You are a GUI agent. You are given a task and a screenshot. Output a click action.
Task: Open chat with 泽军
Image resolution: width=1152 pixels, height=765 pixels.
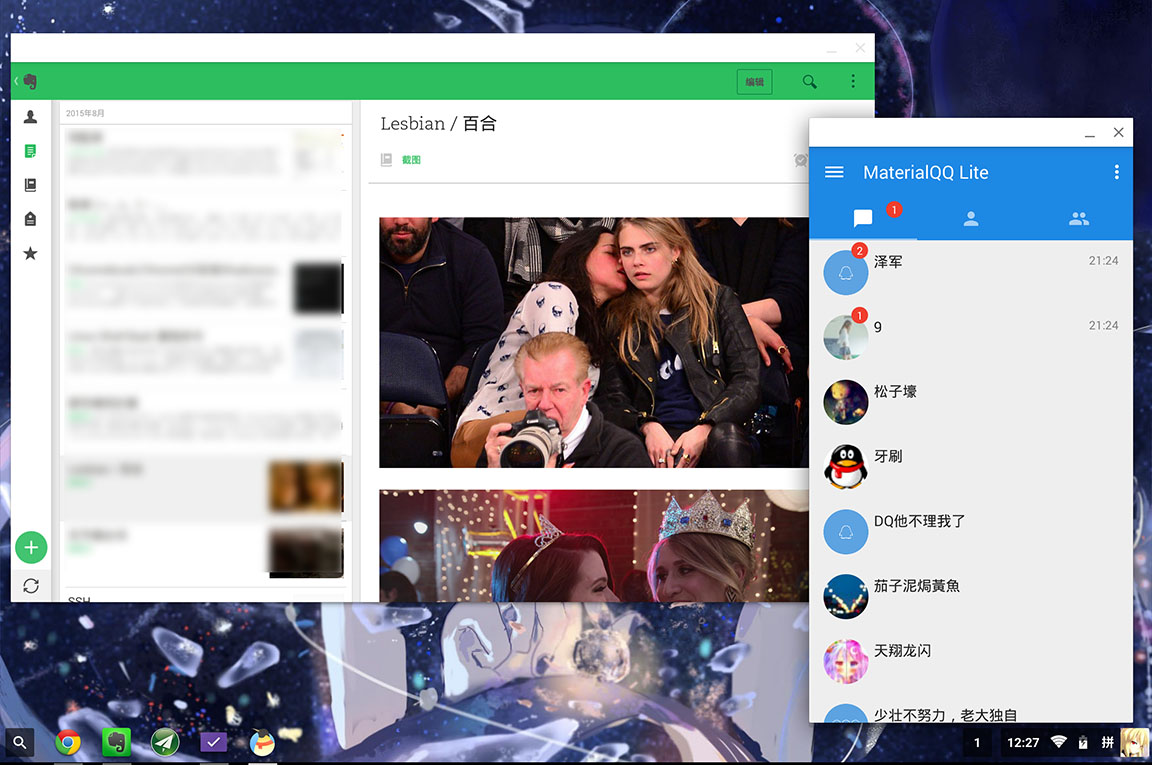970,272
